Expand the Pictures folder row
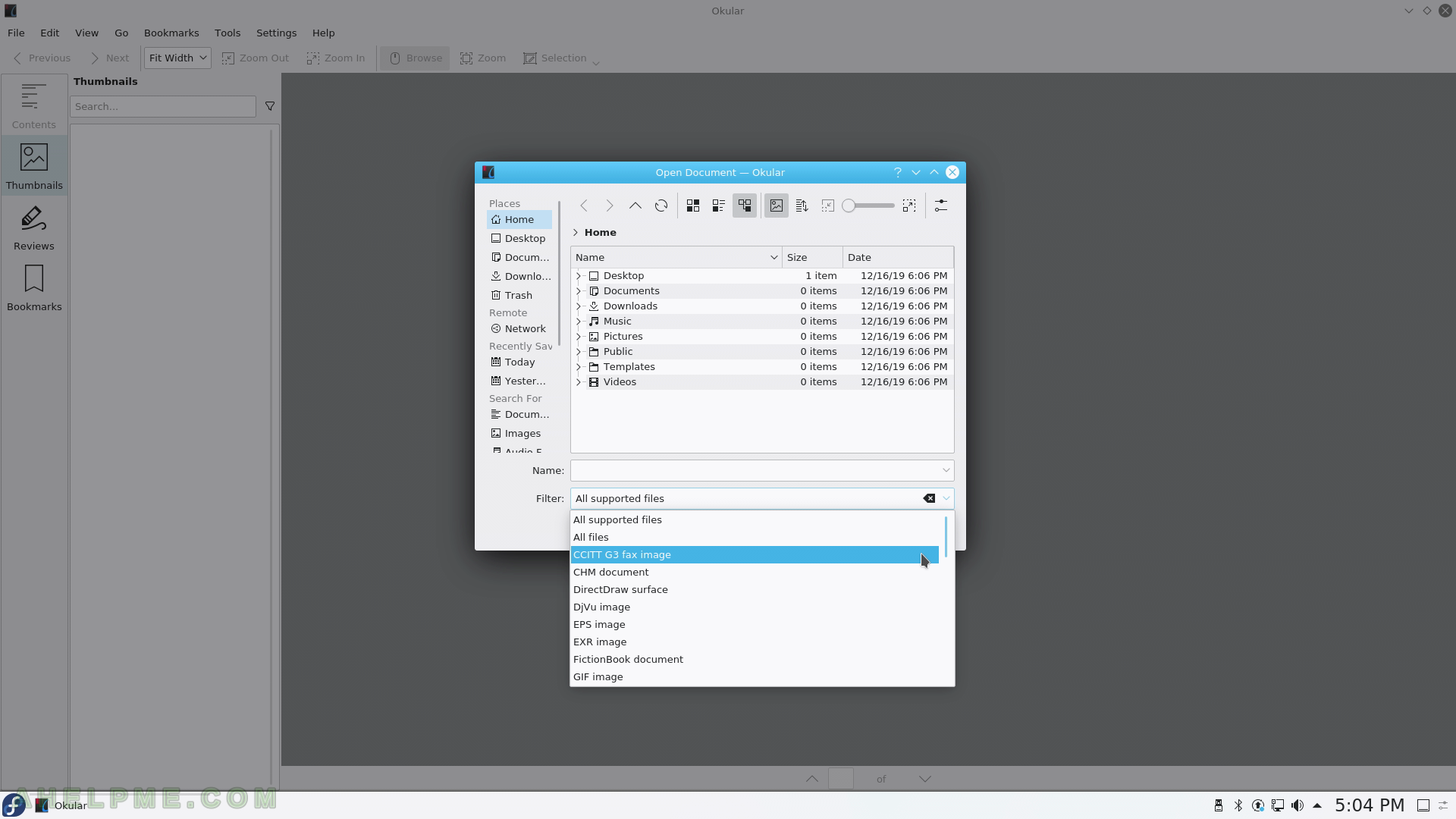This screenshot has height=819, width=1456. pyautogui.click(x=579, y=336)
